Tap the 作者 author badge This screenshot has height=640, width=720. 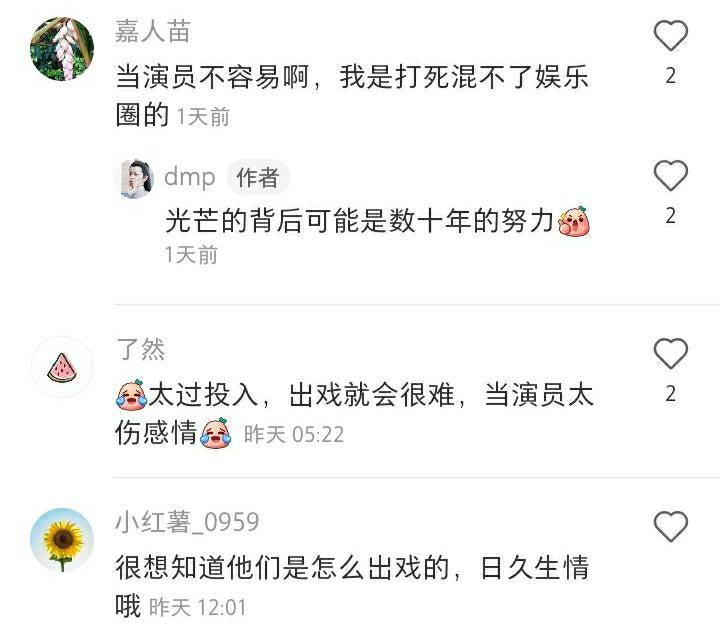258,178
